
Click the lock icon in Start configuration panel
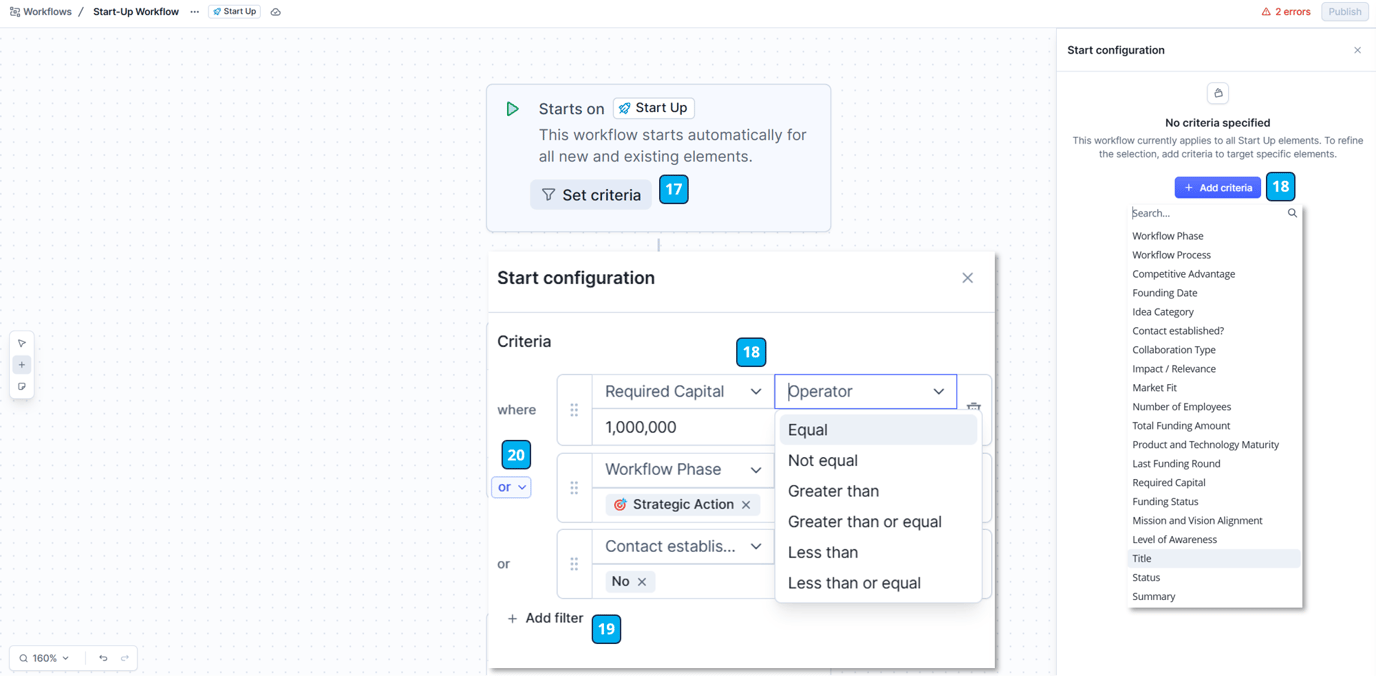click(x=1217, y=92)
